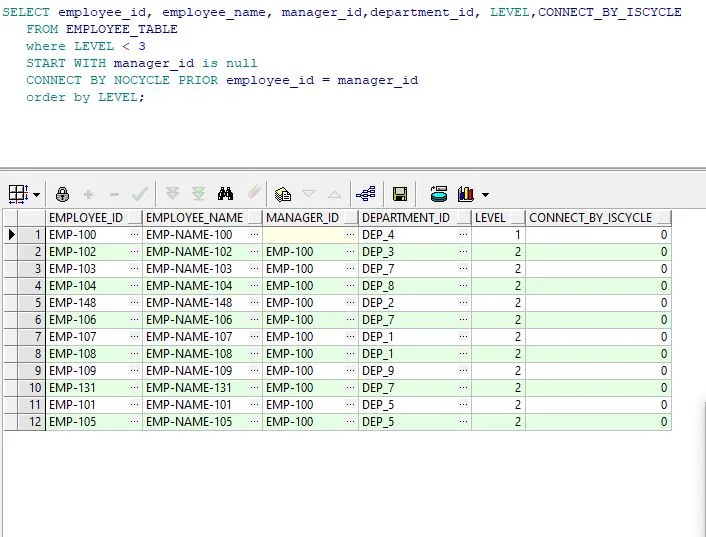
Task: Click the query by example icon
Action: [283, 193]
